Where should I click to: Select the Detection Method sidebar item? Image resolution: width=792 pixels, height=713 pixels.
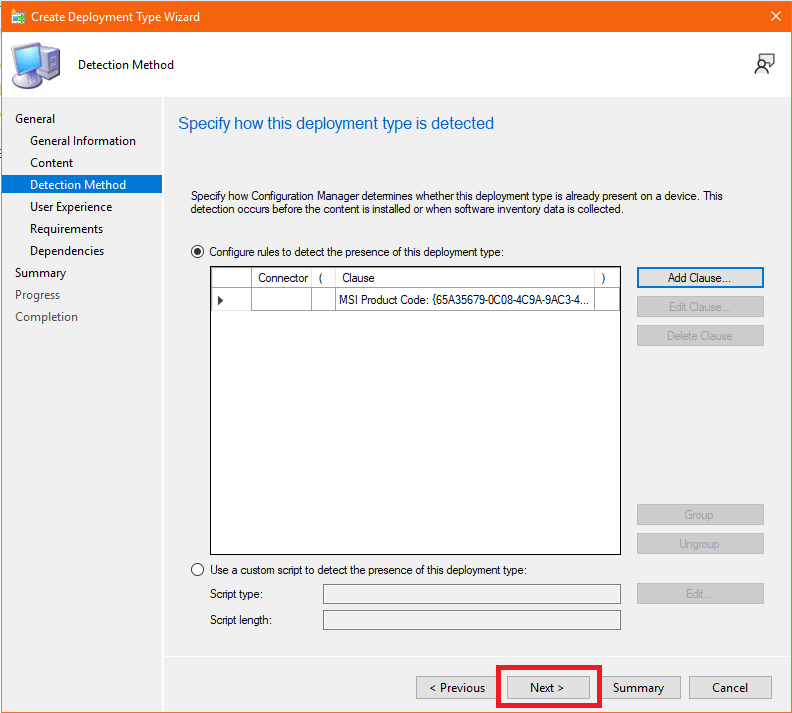click(x=78, y=185)
